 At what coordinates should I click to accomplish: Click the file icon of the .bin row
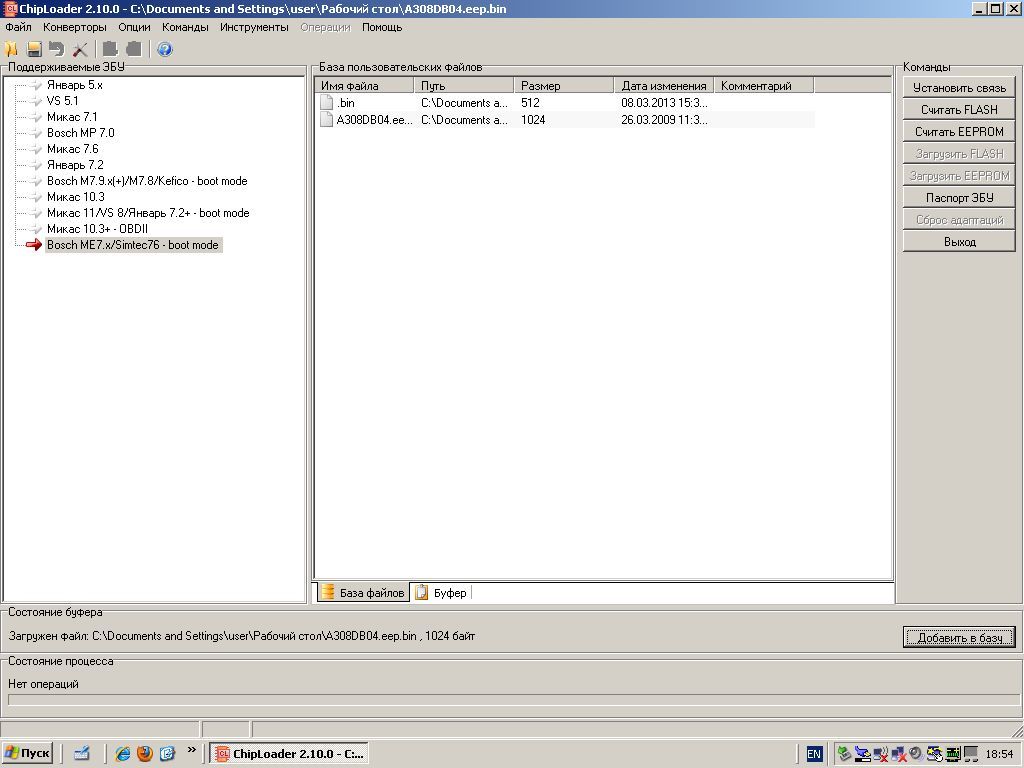click(327, 103)
